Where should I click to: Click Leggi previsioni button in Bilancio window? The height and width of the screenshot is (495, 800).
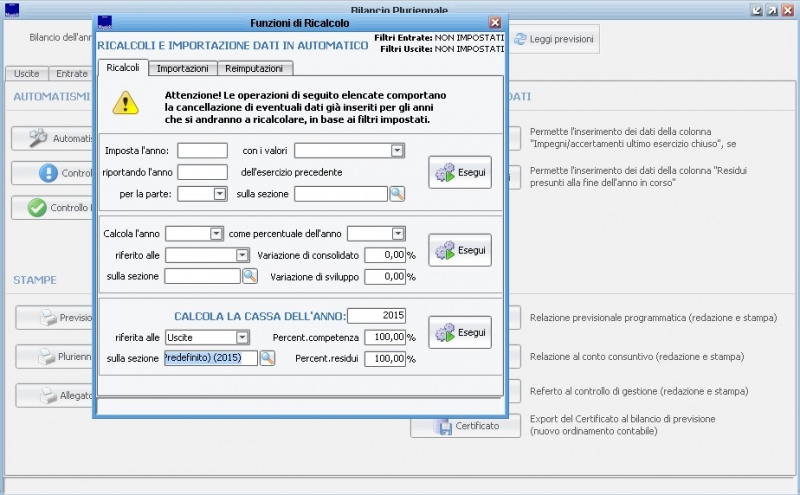tap(554, 39)
